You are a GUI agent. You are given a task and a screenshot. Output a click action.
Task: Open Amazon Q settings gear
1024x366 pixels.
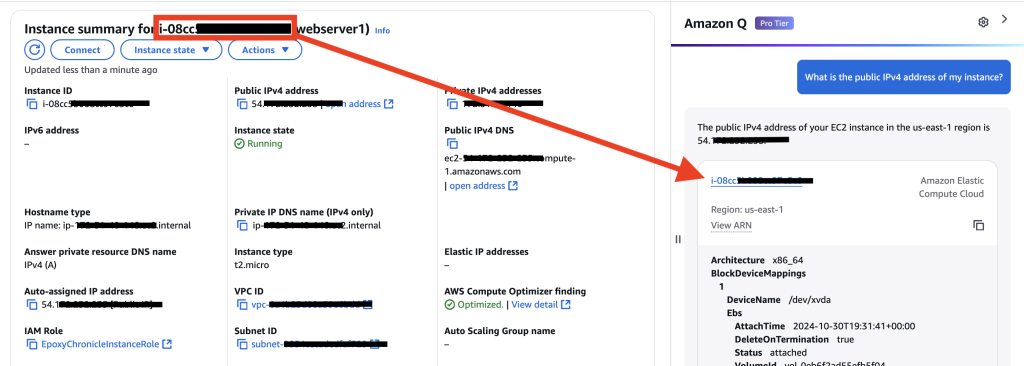983,22
